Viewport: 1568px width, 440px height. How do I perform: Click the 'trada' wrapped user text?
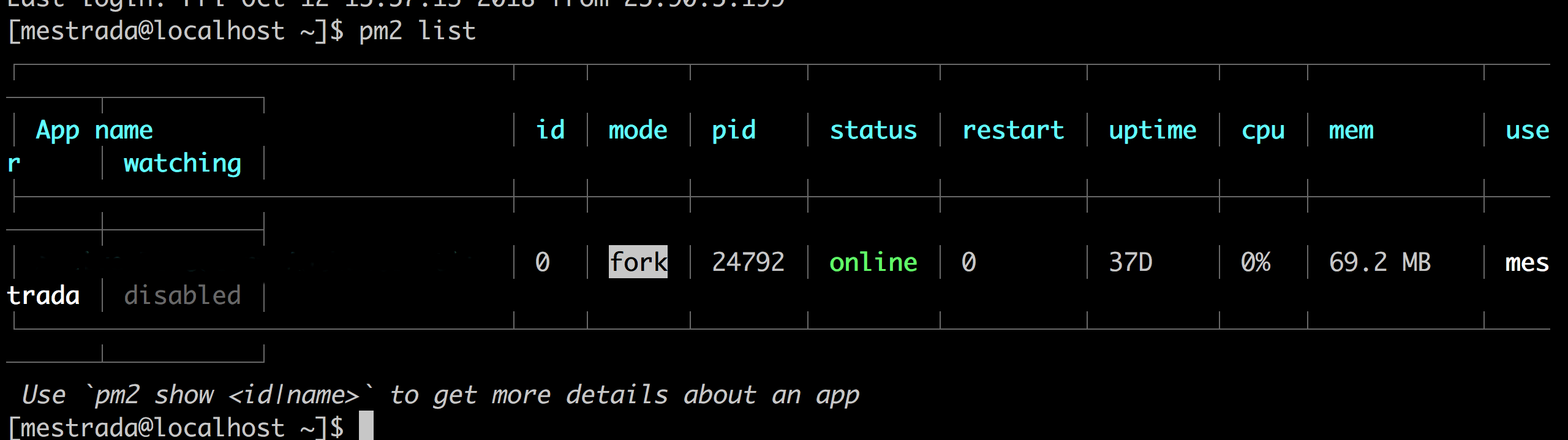pos(43,295)
